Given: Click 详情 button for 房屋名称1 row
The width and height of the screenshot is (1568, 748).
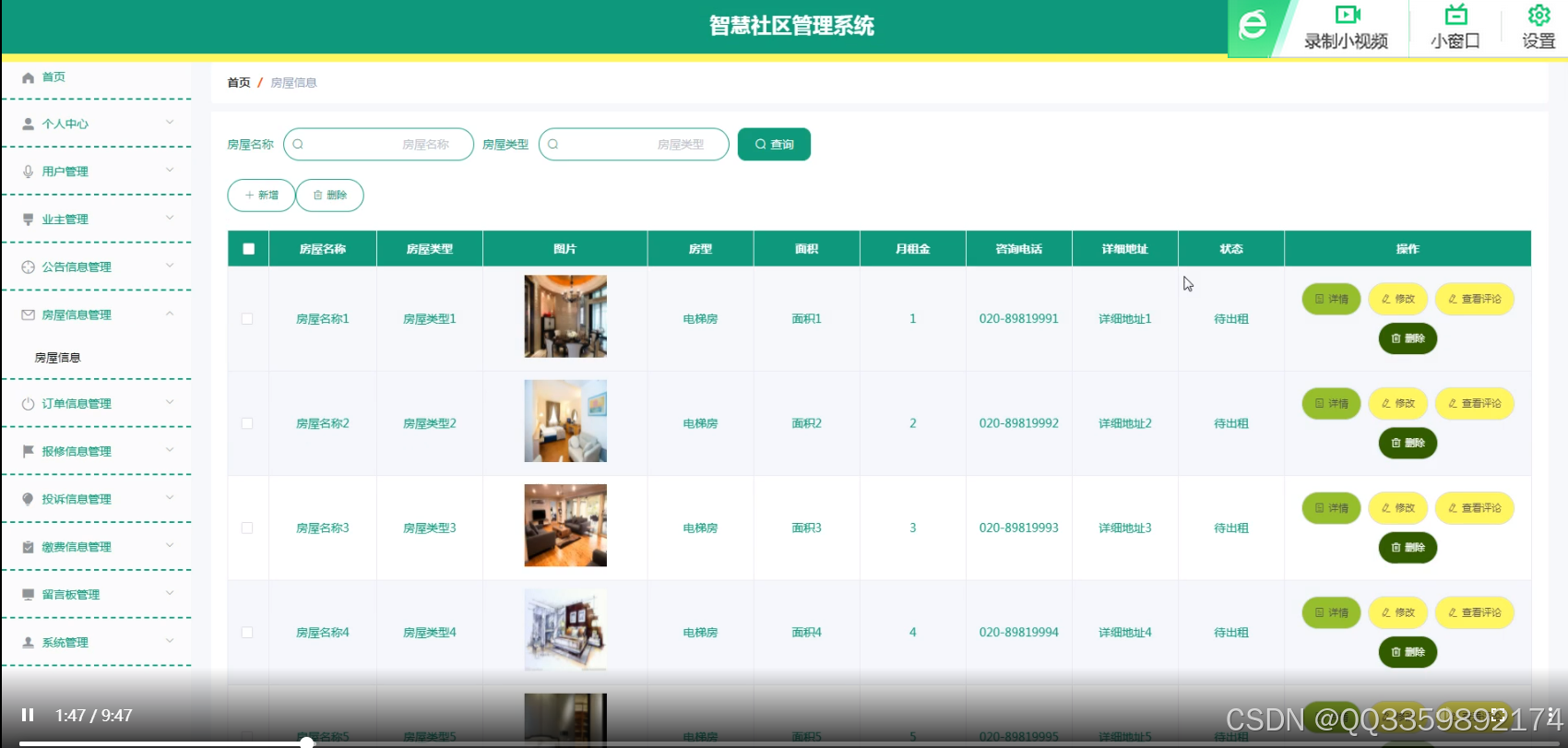Looking at the screenshot, I should [x=1331, y=299].
